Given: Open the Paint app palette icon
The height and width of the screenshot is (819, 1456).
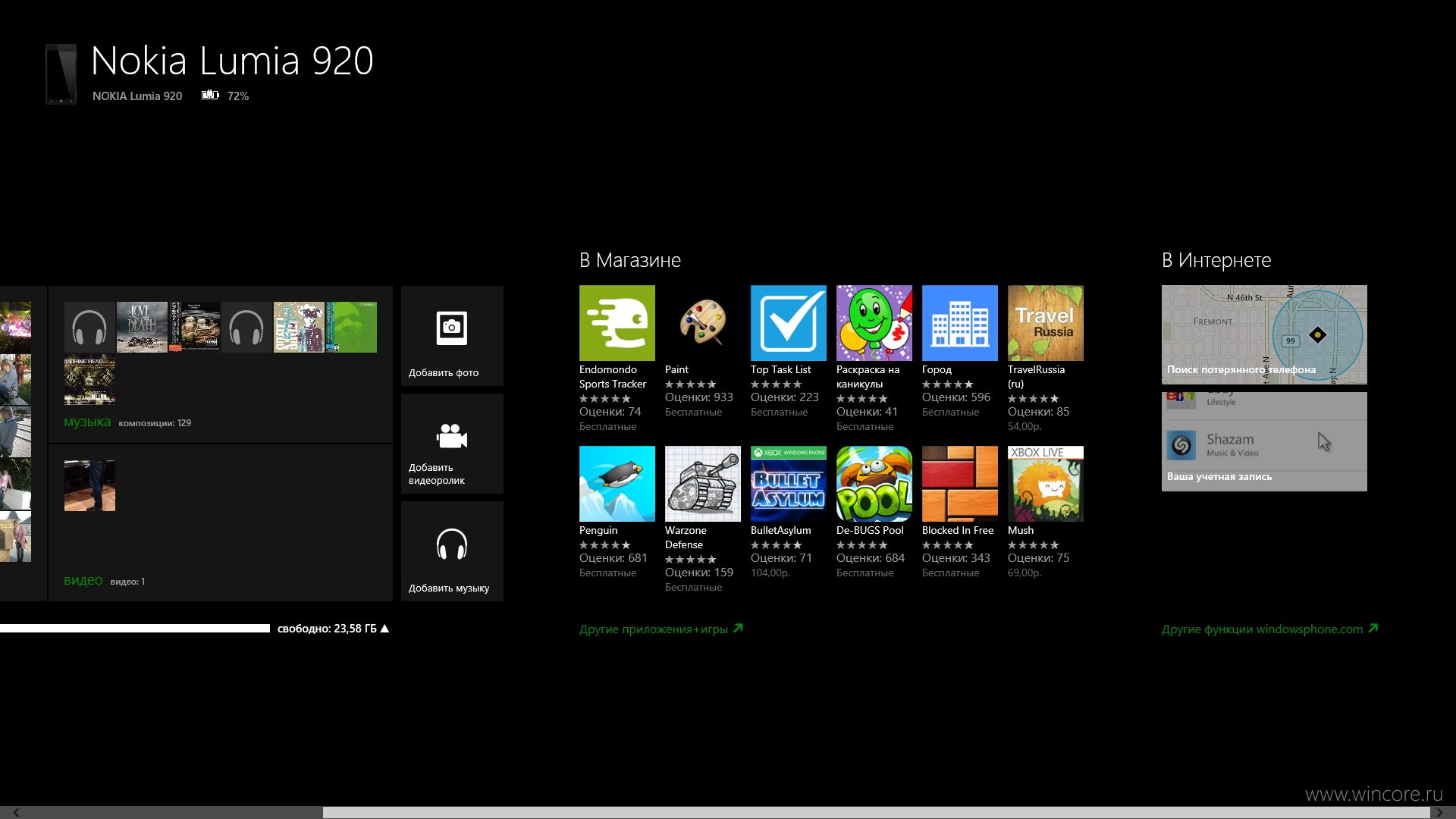Looking at the screenshot, I should tap(702, 323).
